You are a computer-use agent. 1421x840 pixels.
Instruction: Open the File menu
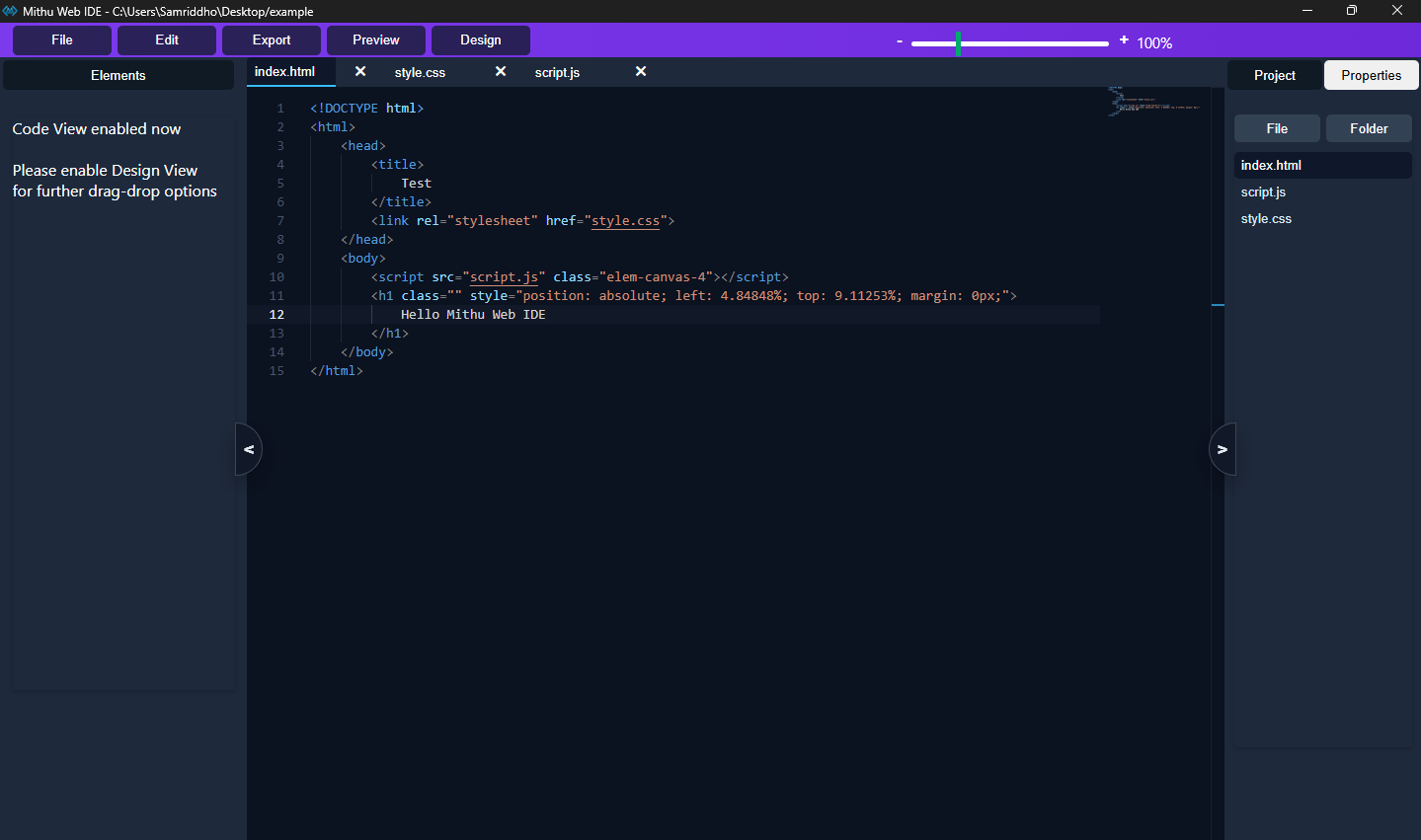click(x=62, y=40)
